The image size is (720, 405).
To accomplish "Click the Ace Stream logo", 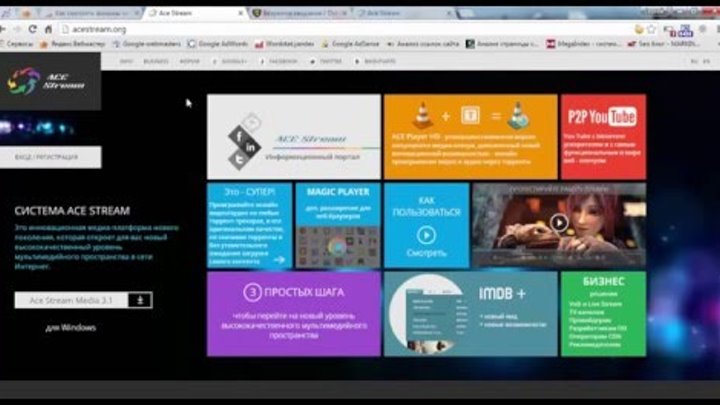I will click(x=48, y=80).
